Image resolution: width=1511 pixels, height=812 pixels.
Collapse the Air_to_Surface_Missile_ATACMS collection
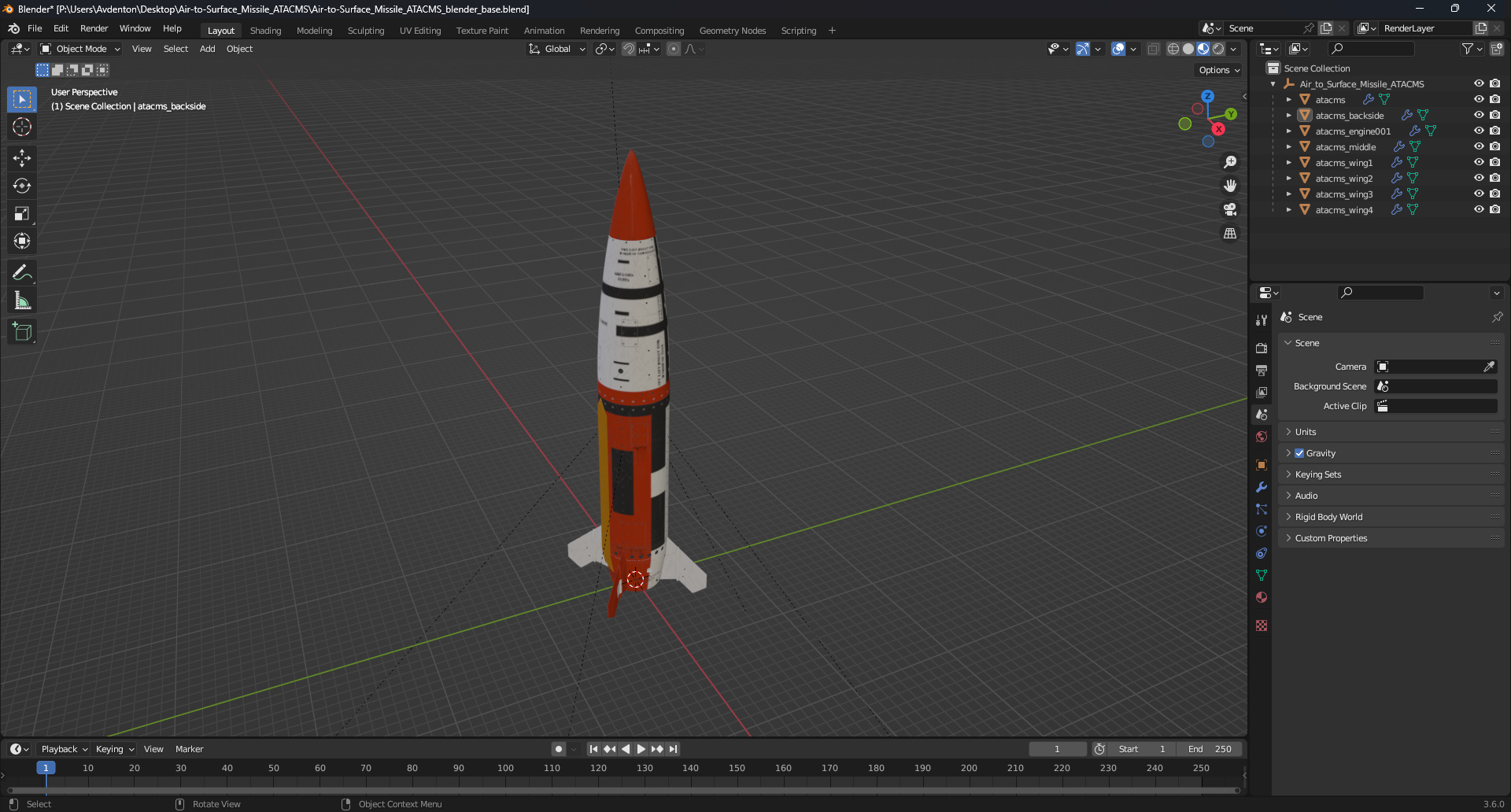pyautogui.click(x=1273, y=83)
